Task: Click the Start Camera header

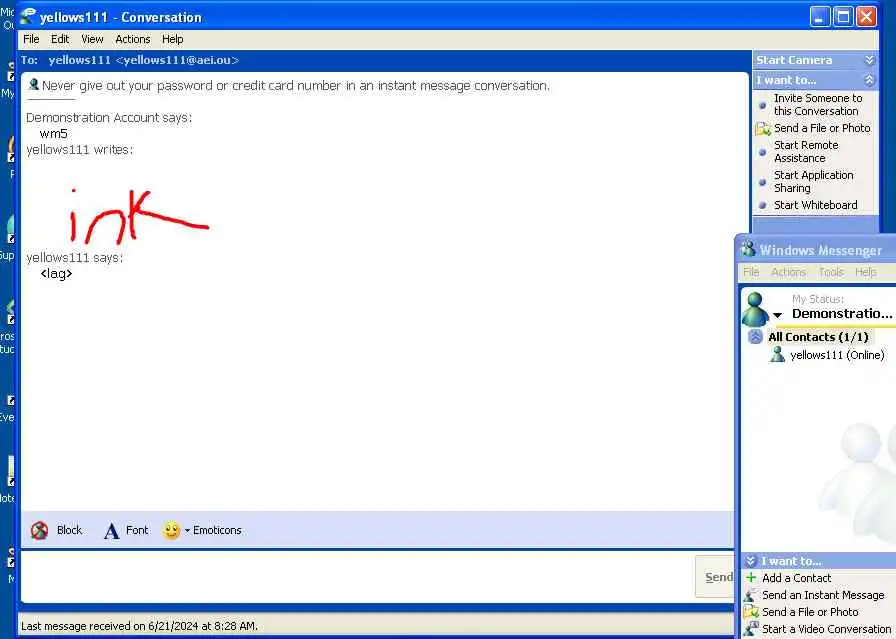Action: click(794, 60)
